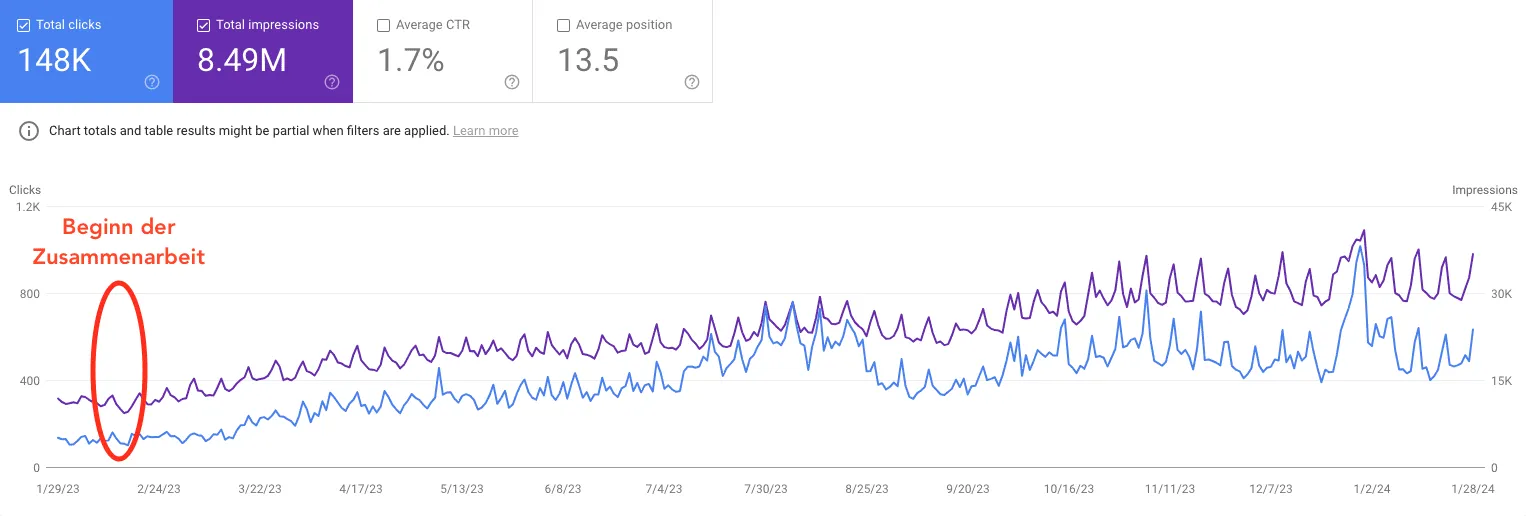Click the impressions peak near 1/2/24

[x=1364, y=230]
